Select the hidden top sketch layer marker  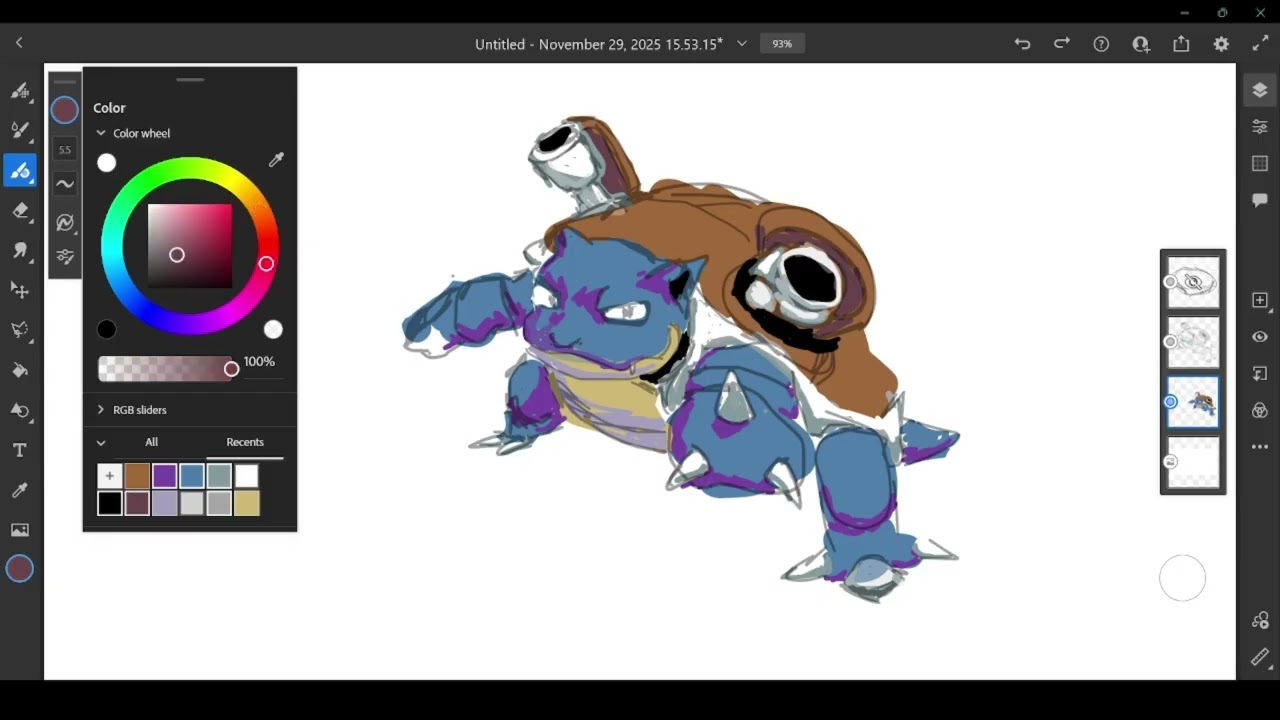(x=1170, y=282)
